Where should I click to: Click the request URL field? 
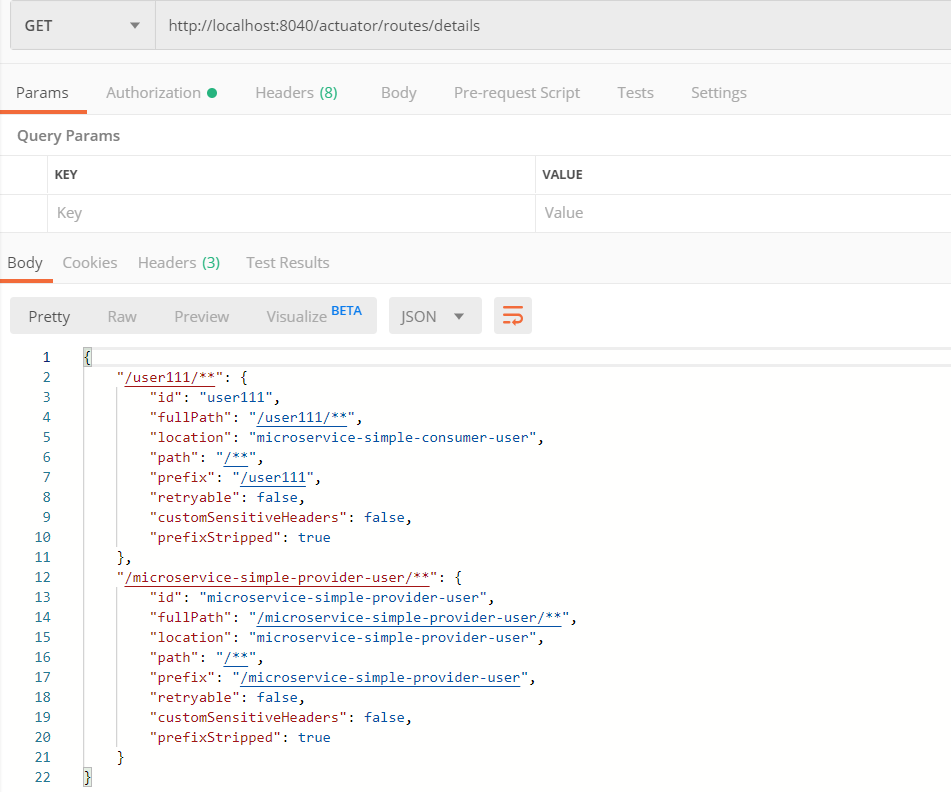[553, 25]
